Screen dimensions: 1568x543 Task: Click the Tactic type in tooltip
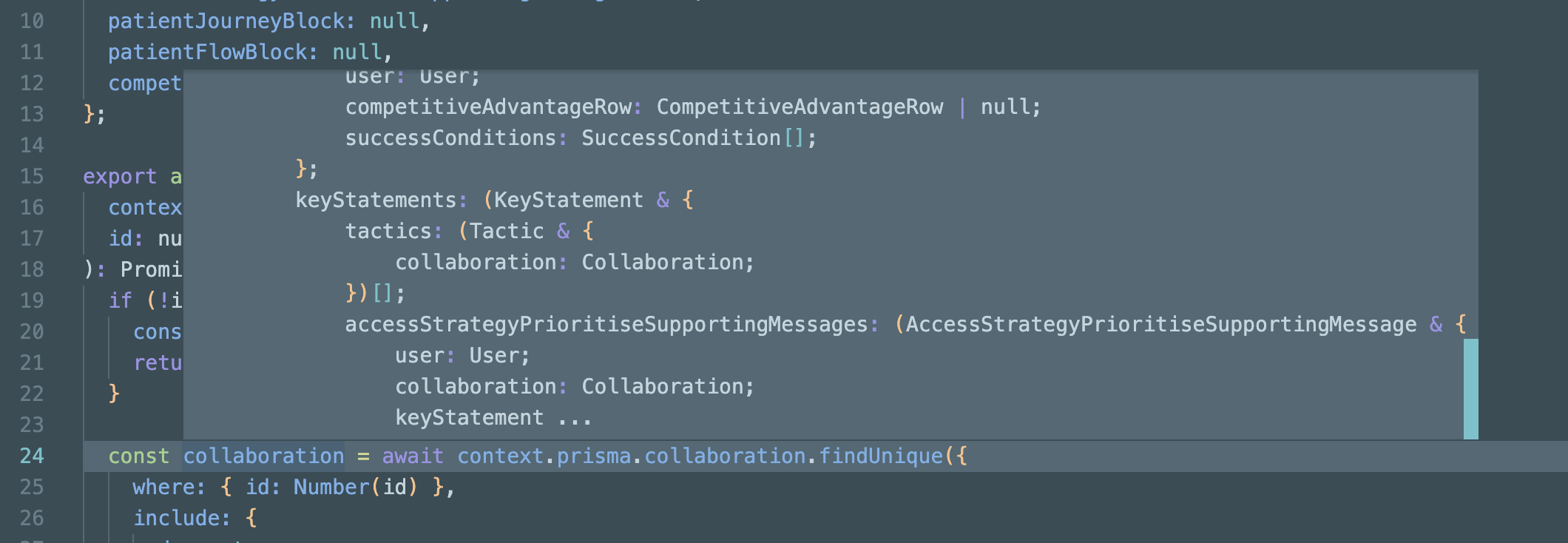507,231
